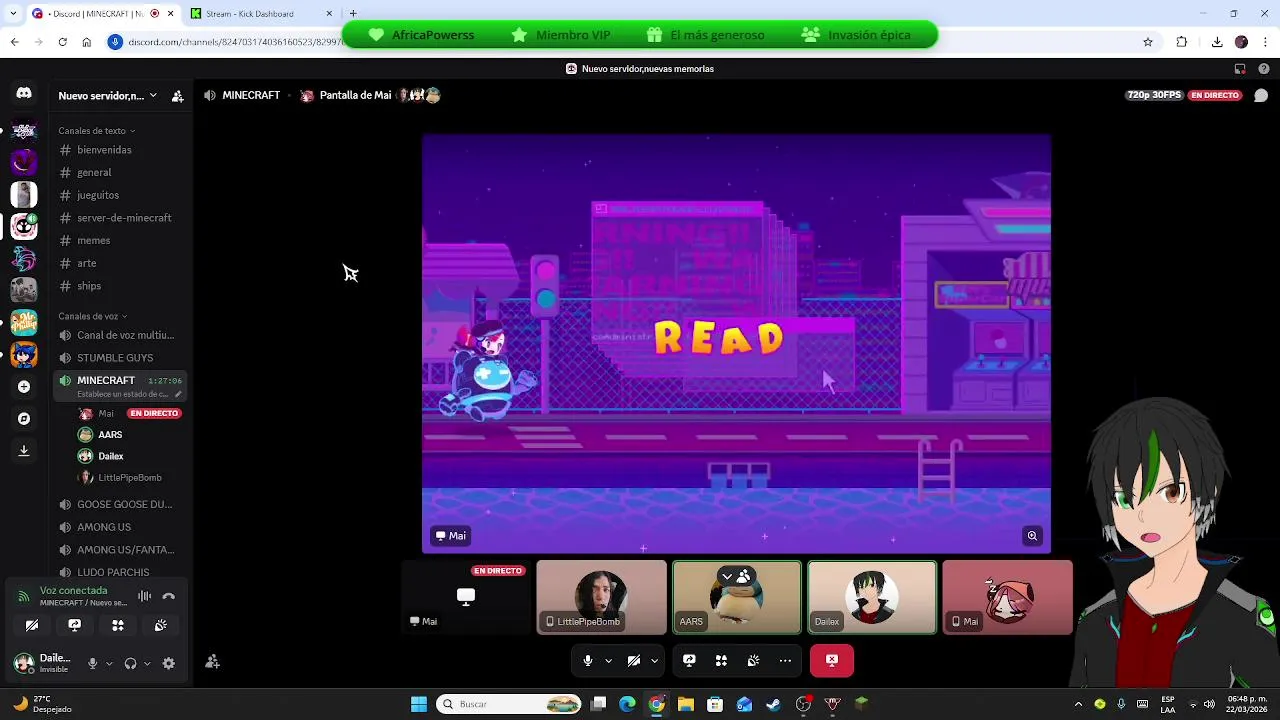
Task: Open input device dropdown in user panel
Action: pos(109,663)
